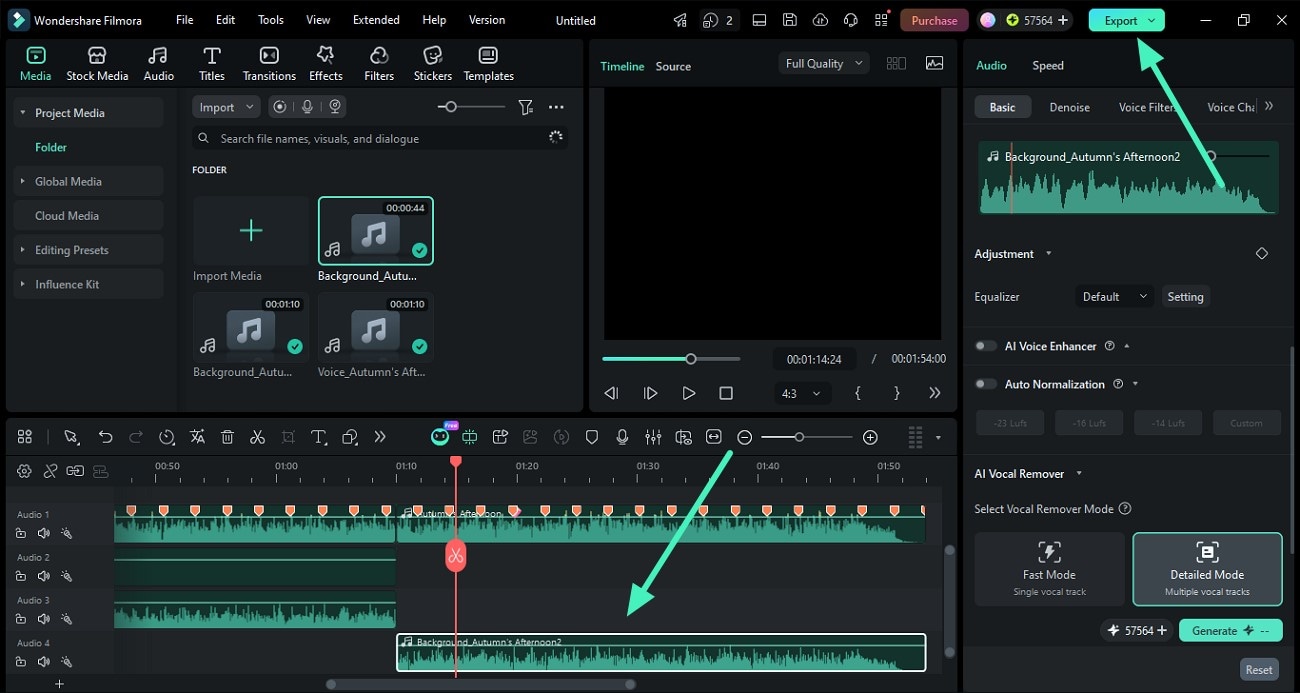Select Fast Mode vocal remover

pos(1049,569)
